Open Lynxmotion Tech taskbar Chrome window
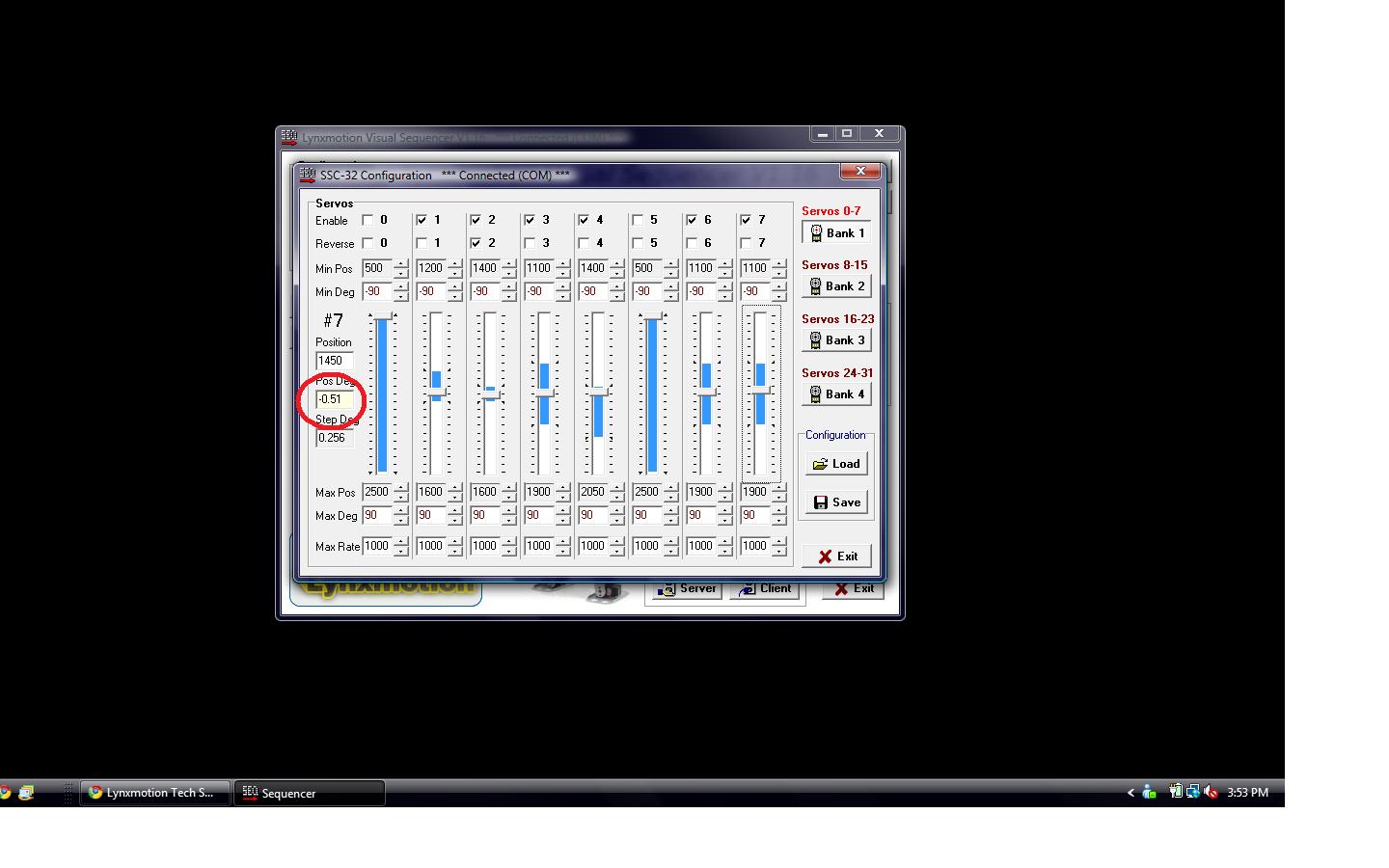Image resolution: width=1389 pixels, height=868 pixels. (155, 793)
